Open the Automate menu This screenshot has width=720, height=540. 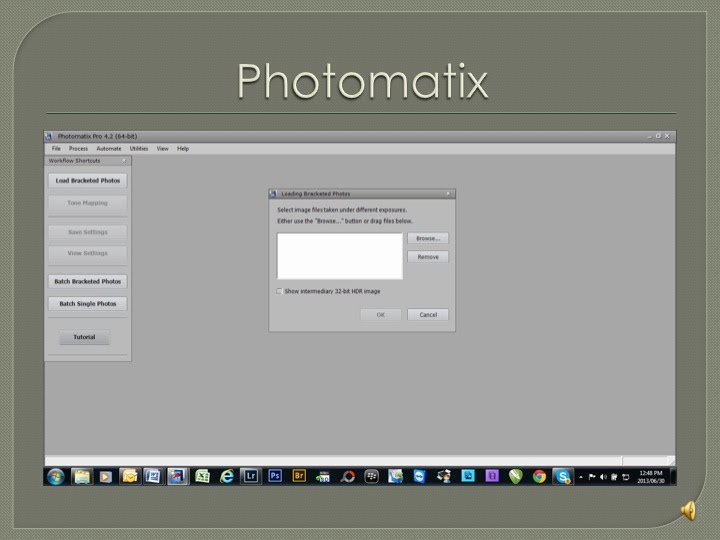pos(109,149)
